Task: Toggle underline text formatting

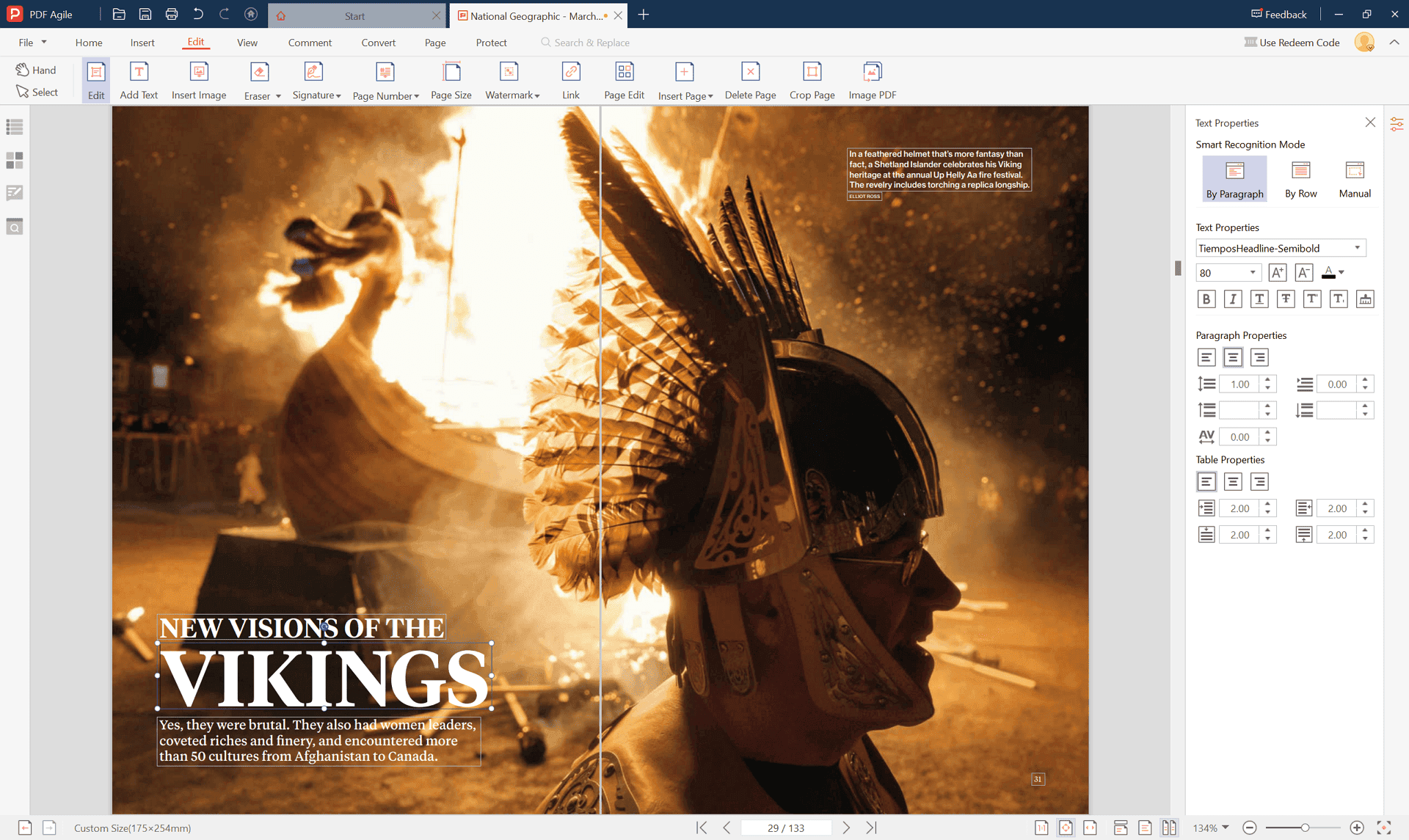Action: point(1259,299)
